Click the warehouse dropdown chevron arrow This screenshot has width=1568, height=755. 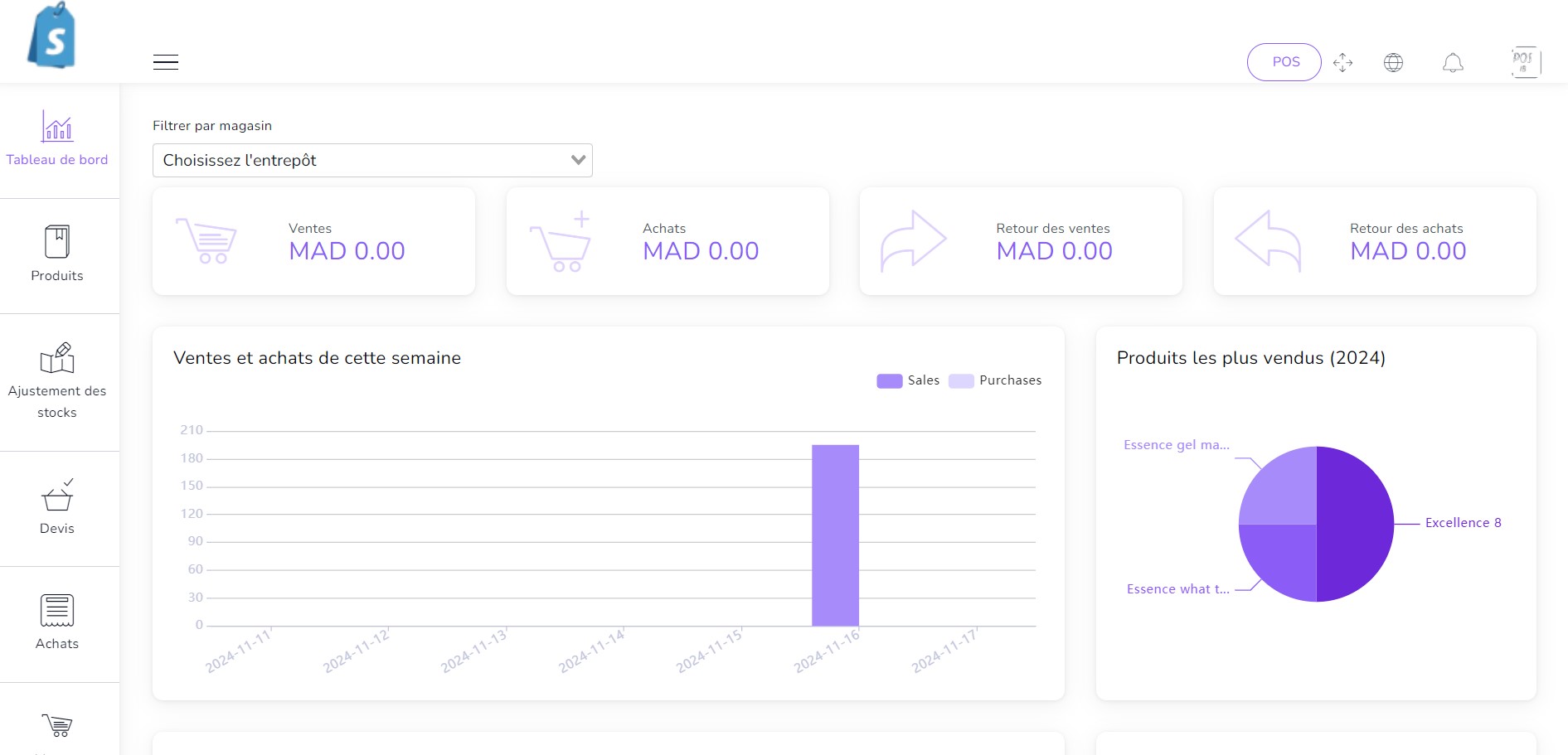[578, 160]
